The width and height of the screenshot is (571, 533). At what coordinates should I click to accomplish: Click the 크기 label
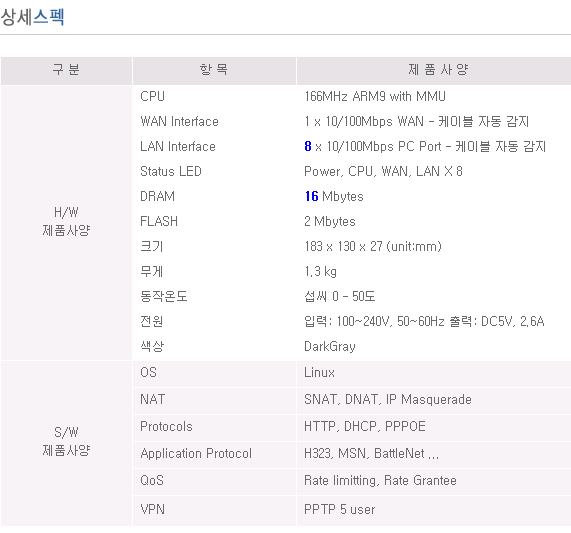point(151,246)
